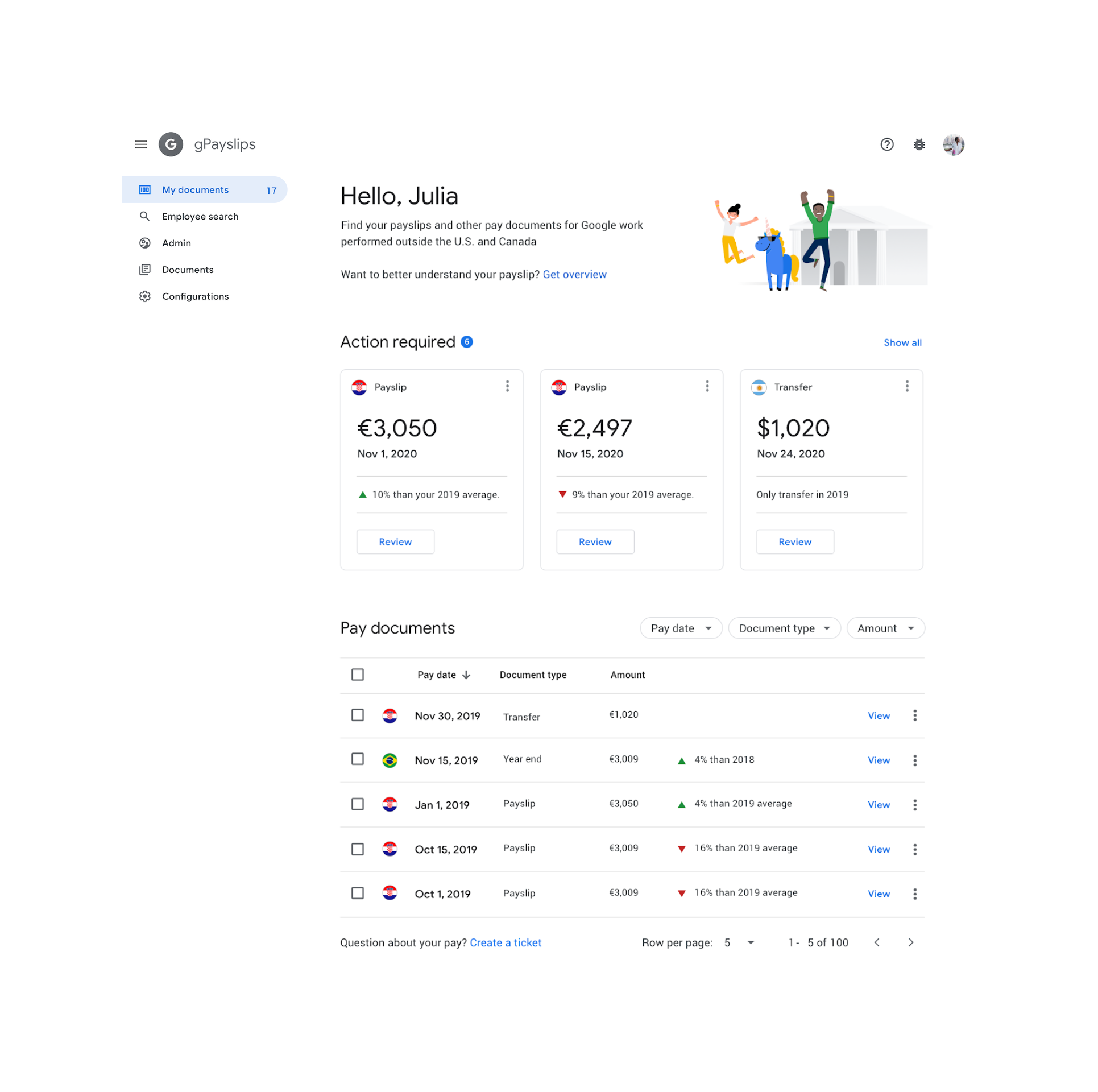Click the overflow menu on the €3,050 payslip card
The width and height of the screenshot is (1098, 1092).
tap(507, 386)
